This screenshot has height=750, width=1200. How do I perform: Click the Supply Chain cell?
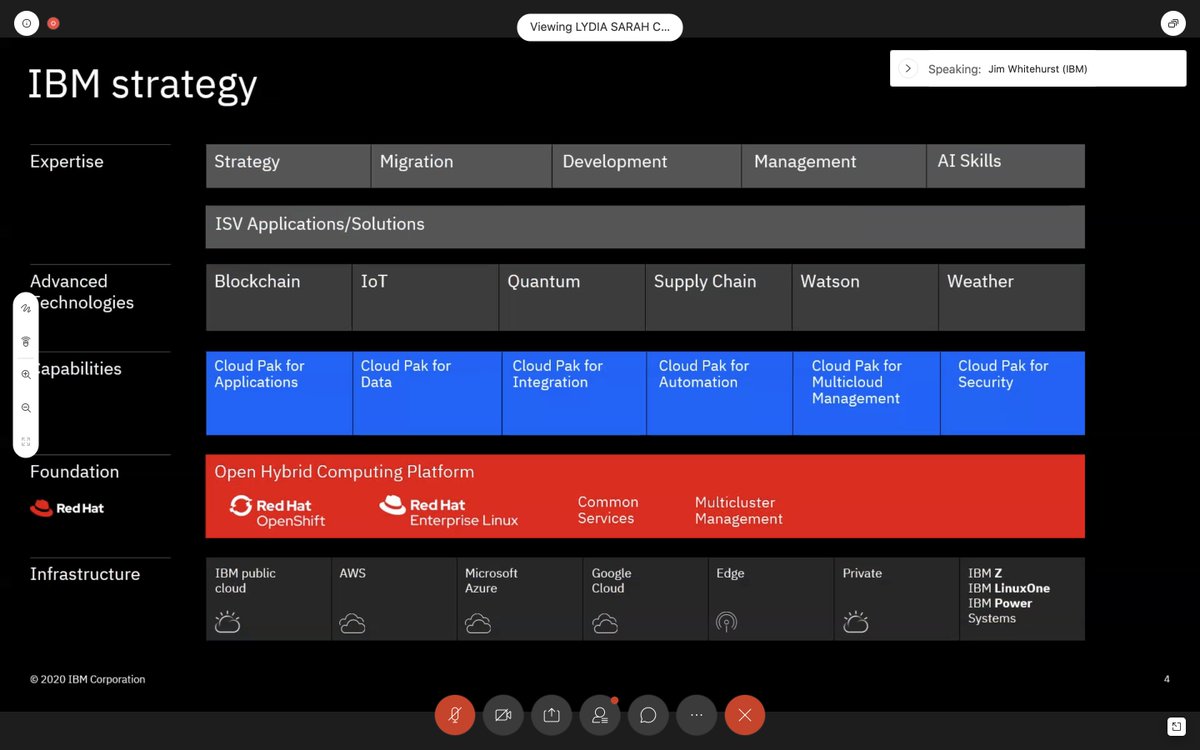point(719,297)
